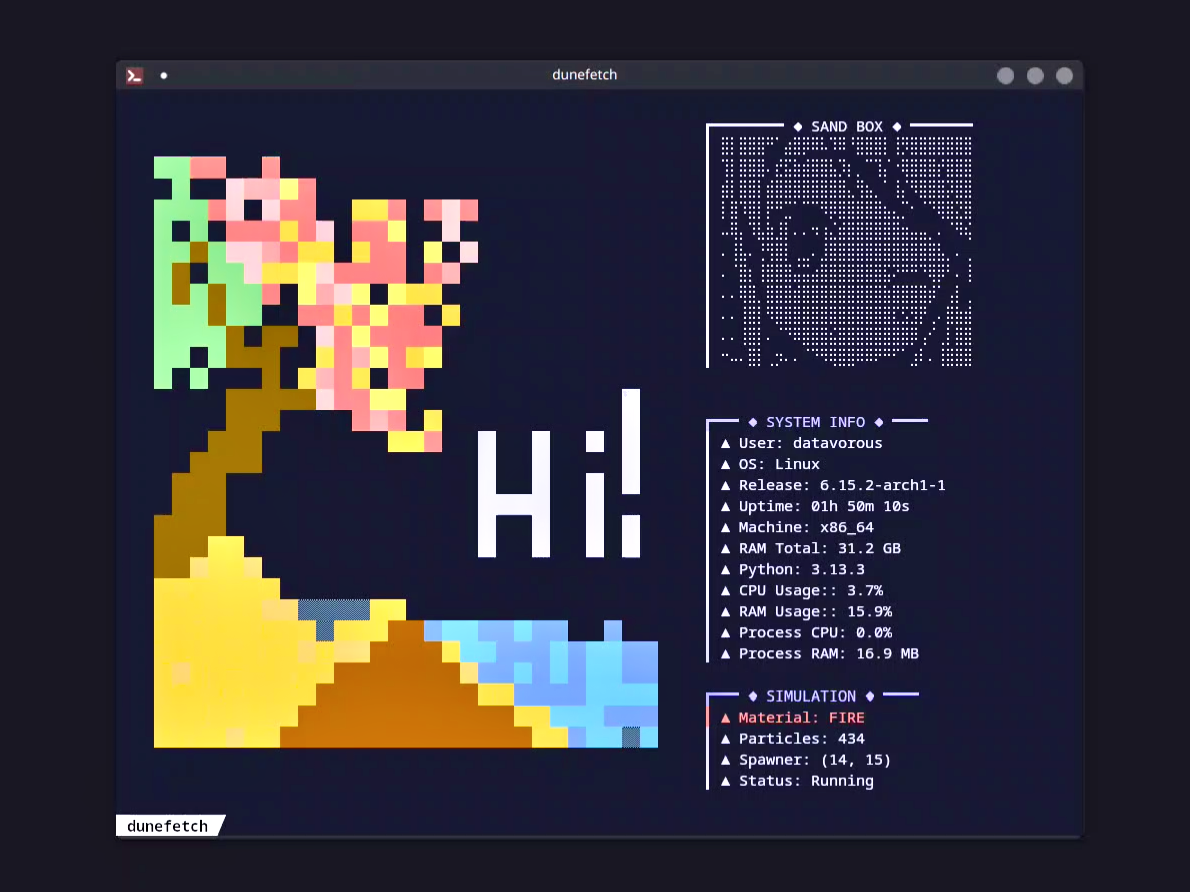Click the middle gray window control button
The height and width of the screenshot is (892, 1190).
coord(1035,75)
